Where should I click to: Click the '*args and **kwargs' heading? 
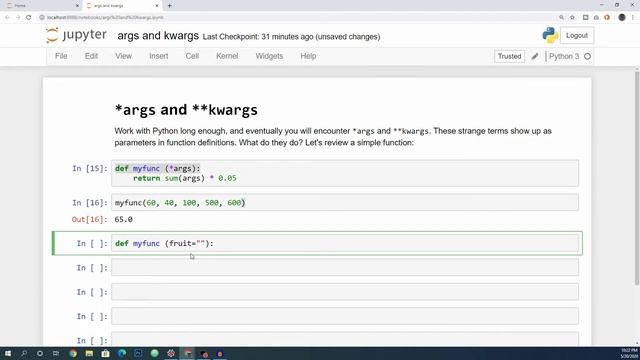(186, 110)
